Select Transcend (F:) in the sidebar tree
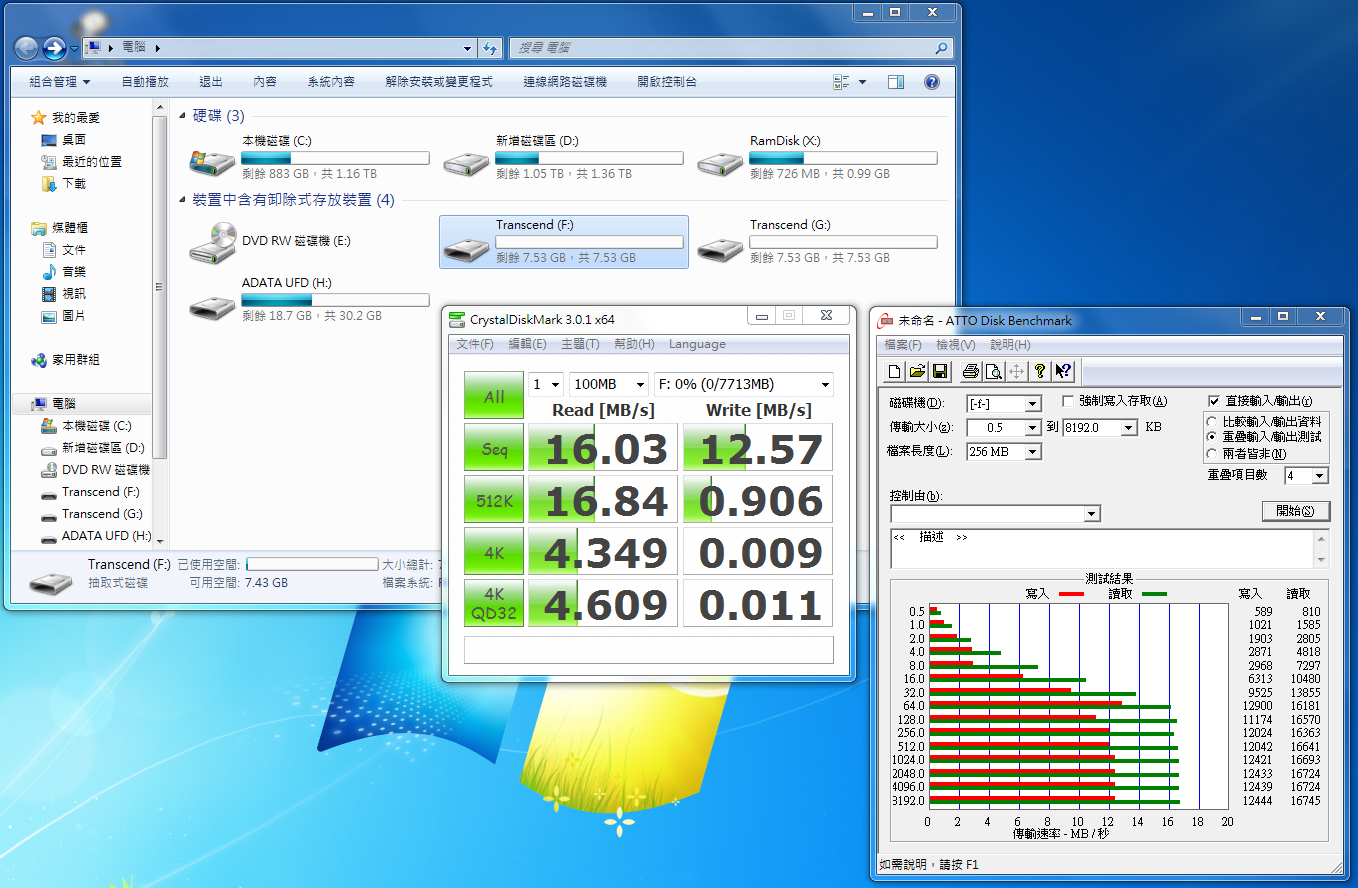The width and height of the screenshot is (1358, 888). click(x=100, y=492)
